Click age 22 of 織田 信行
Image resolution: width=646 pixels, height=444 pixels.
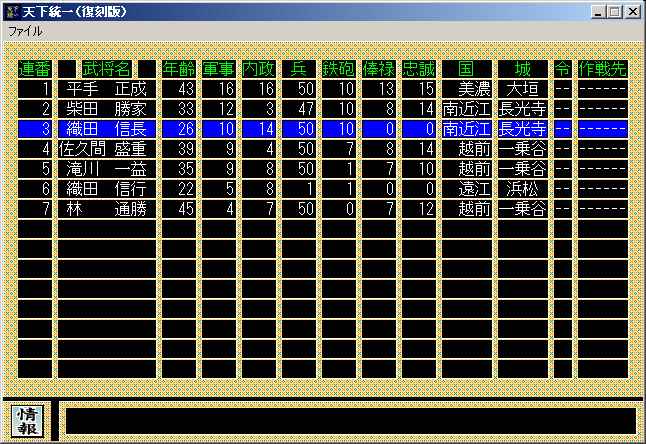click(179, 189)
